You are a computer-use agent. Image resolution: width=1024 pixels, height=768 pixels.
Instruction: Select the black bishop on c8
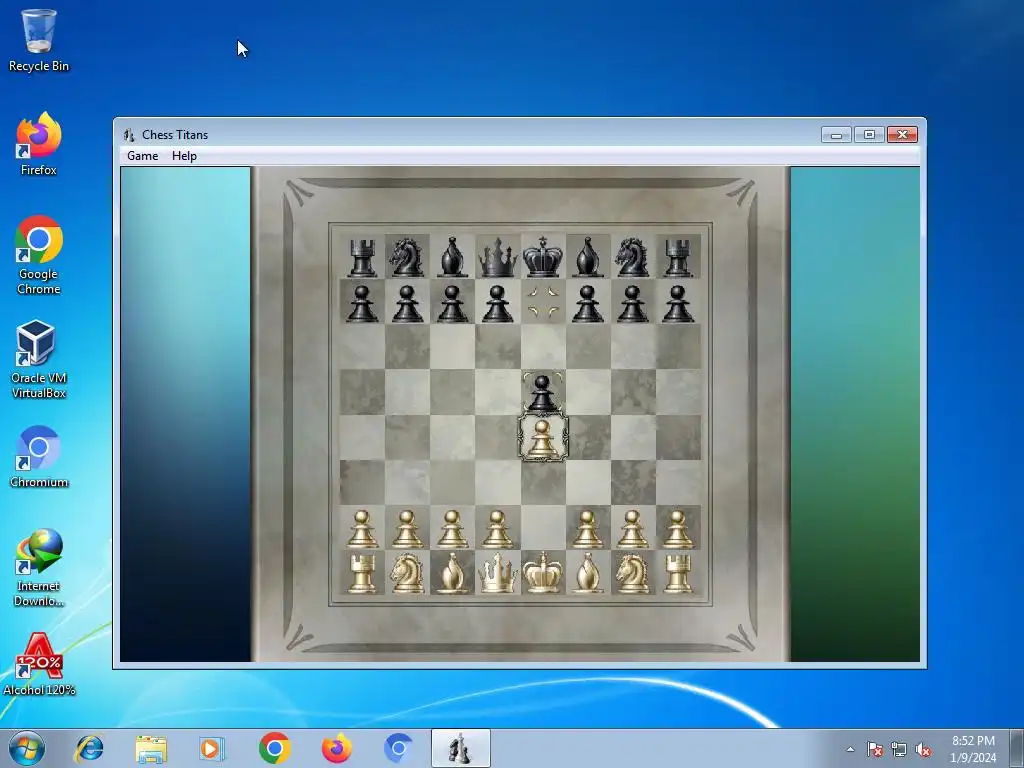[x=453, y=257]
